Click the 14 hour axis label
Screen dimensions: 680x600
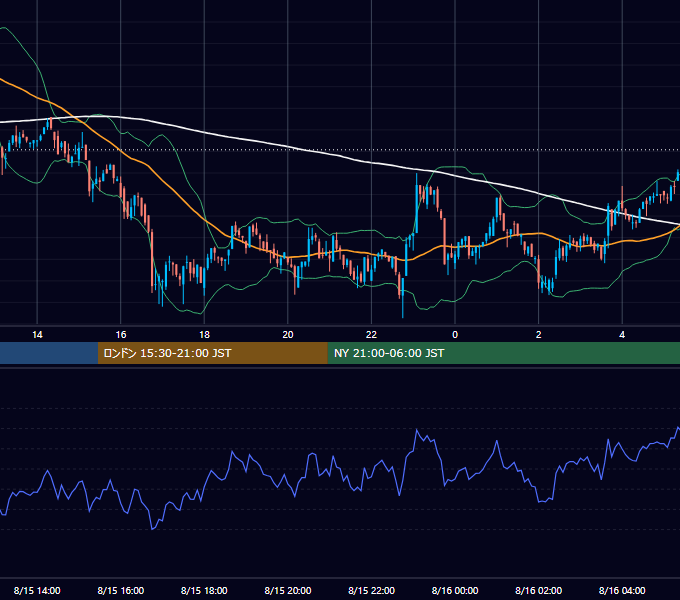point(37,335)
